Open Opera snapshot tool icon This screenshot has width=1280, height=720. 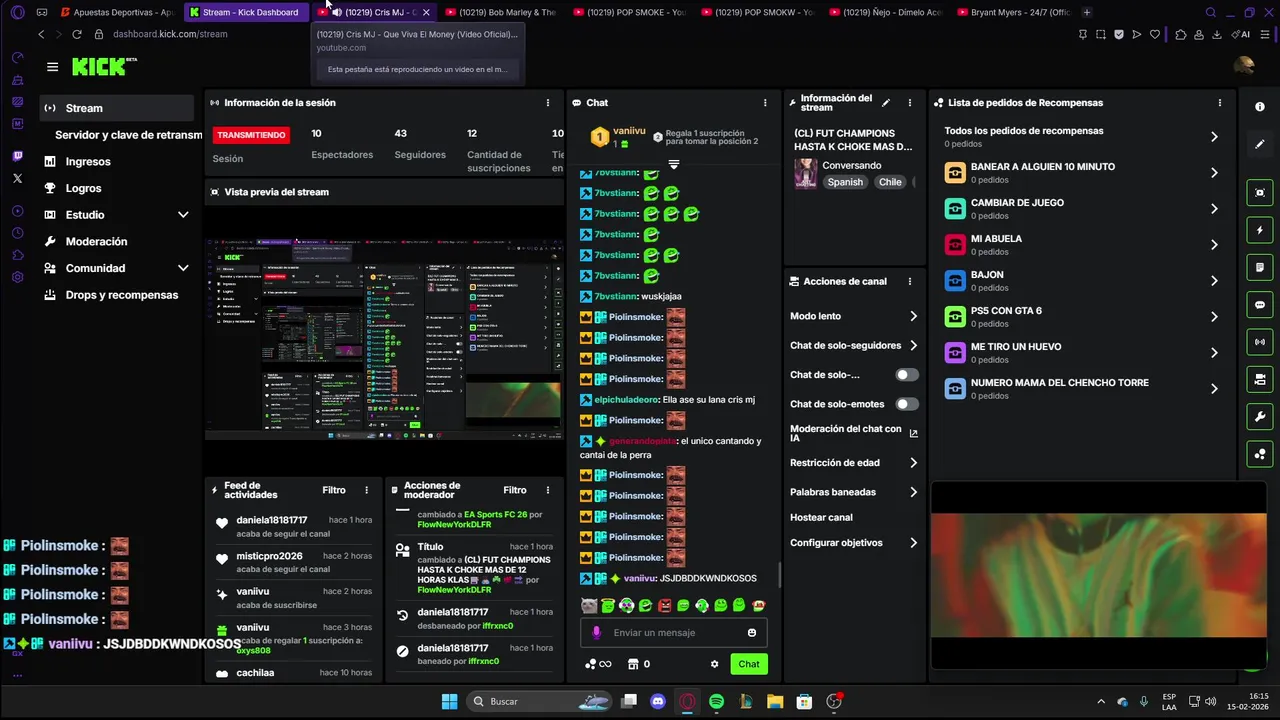click(1100, 34)
